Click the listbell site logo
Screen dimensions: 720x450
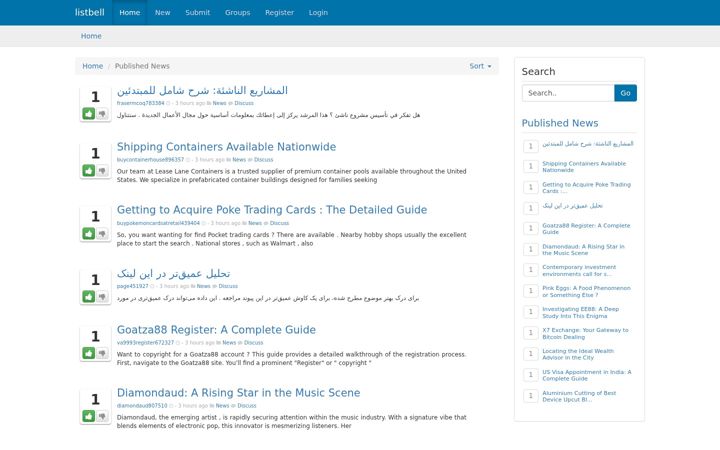coord(90,12)
